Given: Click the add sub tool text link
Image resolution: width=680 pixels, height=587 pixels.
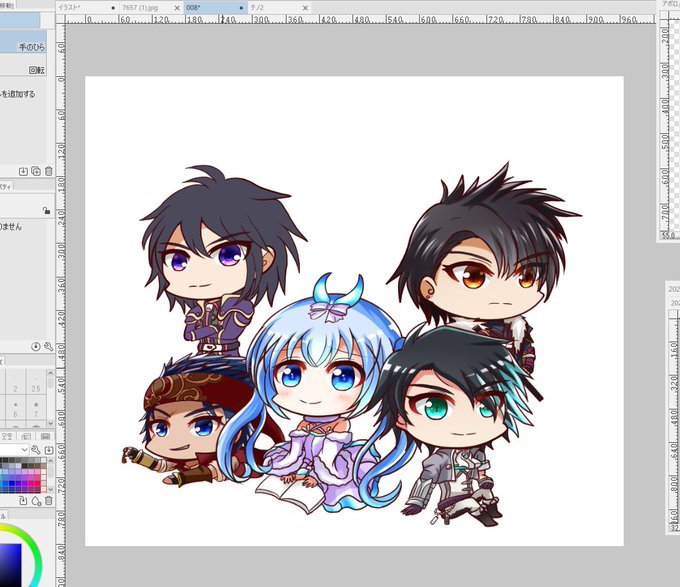Looking at the screenshot, I should tap(18, 94).
